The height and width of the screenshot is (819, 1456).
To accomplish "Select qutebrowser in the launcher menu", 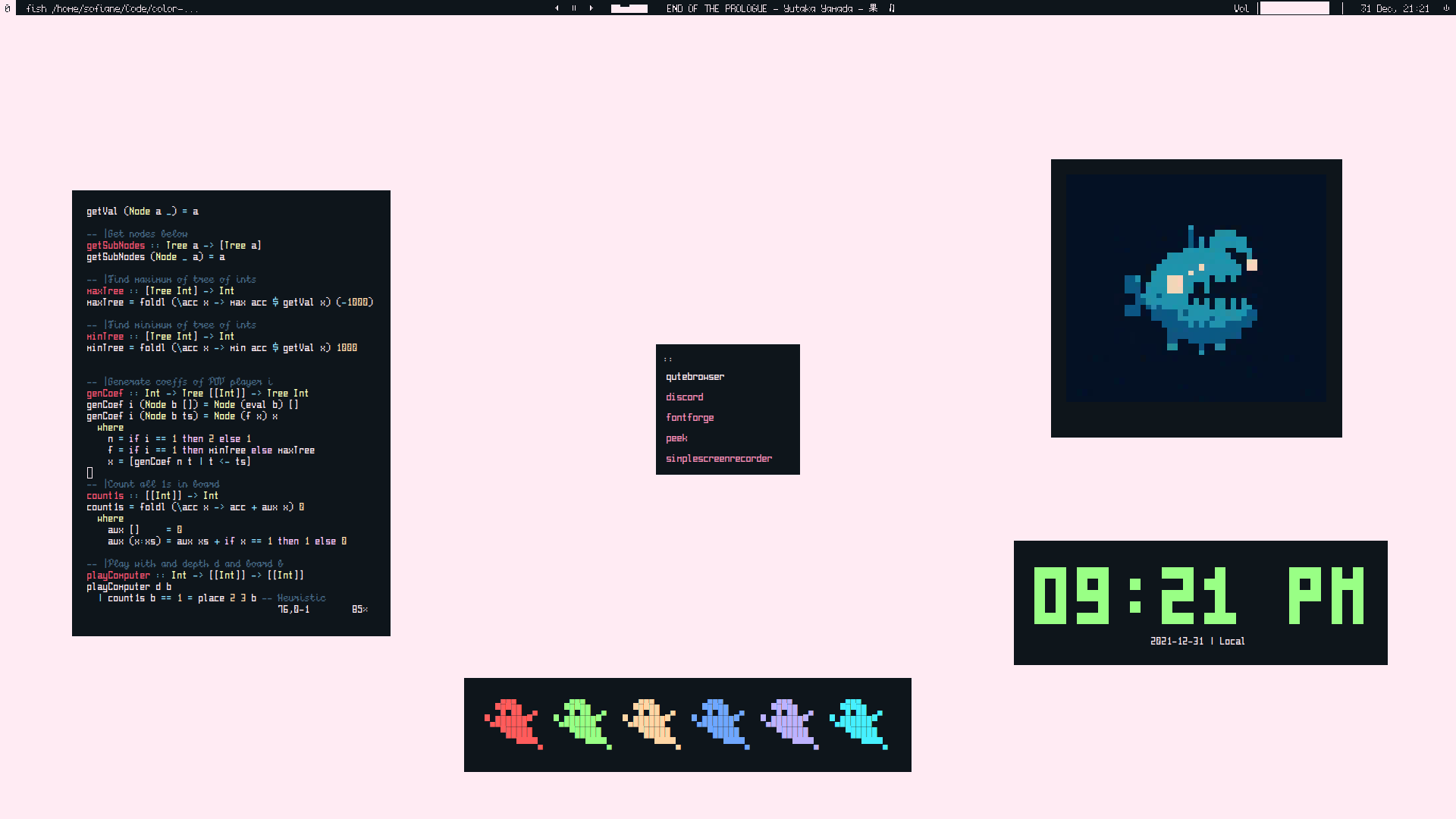I will point(695,377).
